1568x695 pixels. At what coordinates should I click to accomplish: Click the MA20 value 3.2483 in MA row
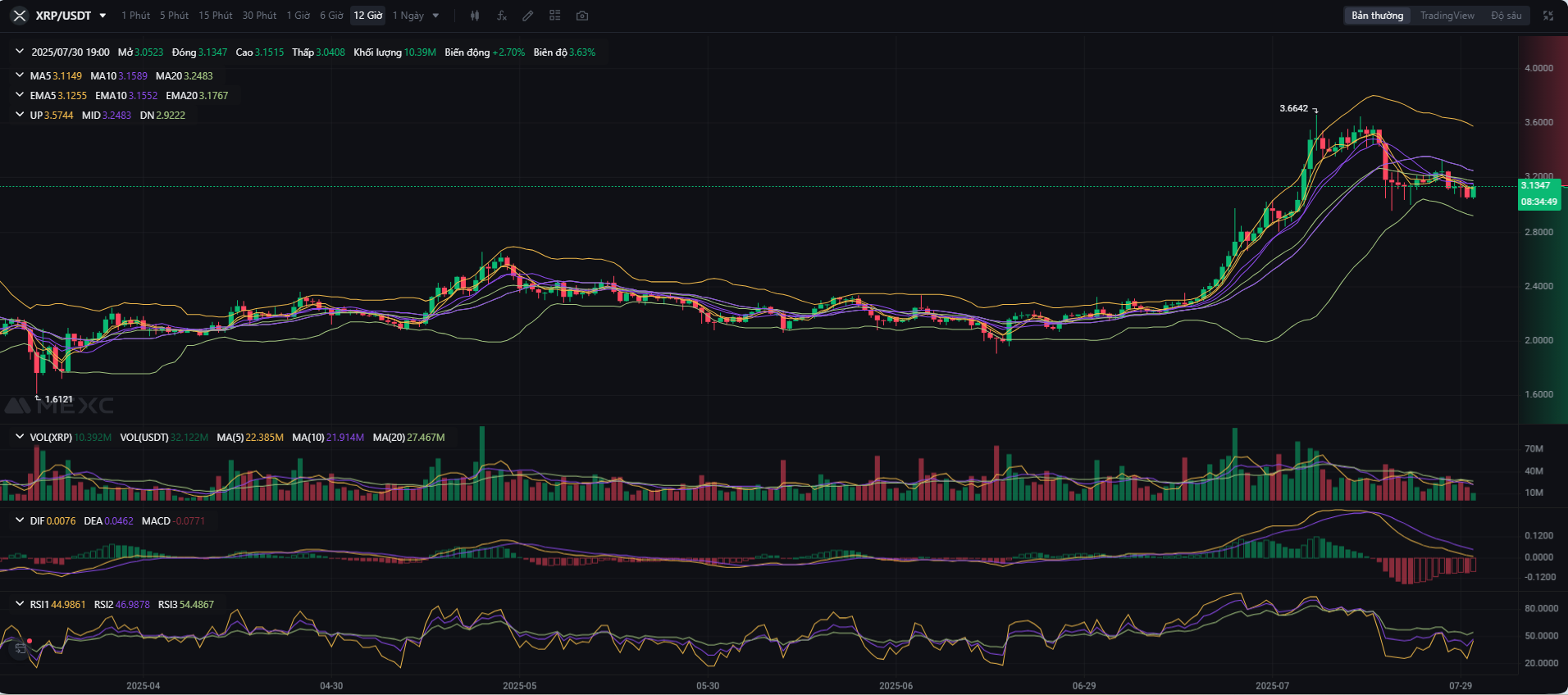(198, 76)
